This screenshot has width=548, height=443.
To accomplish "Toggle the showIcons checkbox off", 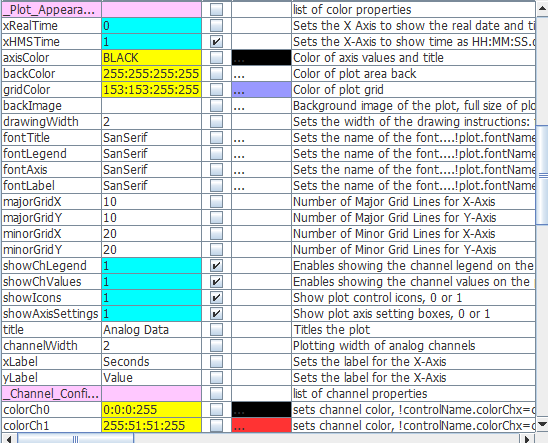I will 216,298.
